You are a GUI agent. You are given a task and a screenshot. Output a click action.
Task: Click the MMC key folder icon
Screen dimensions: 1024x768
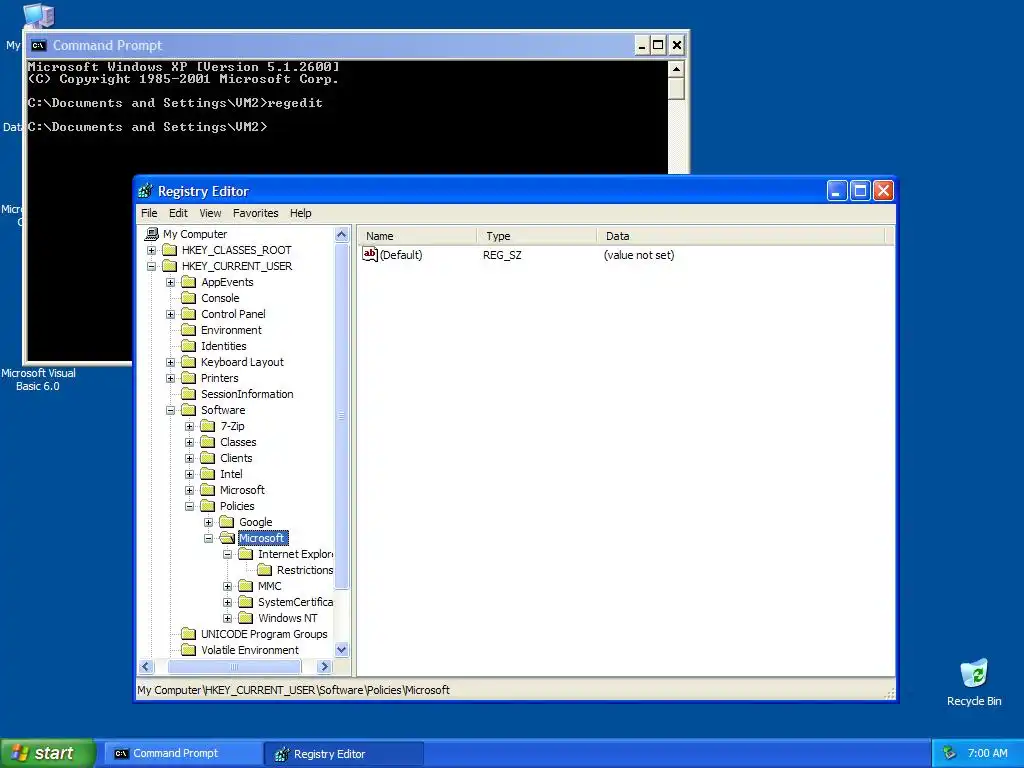246,586
